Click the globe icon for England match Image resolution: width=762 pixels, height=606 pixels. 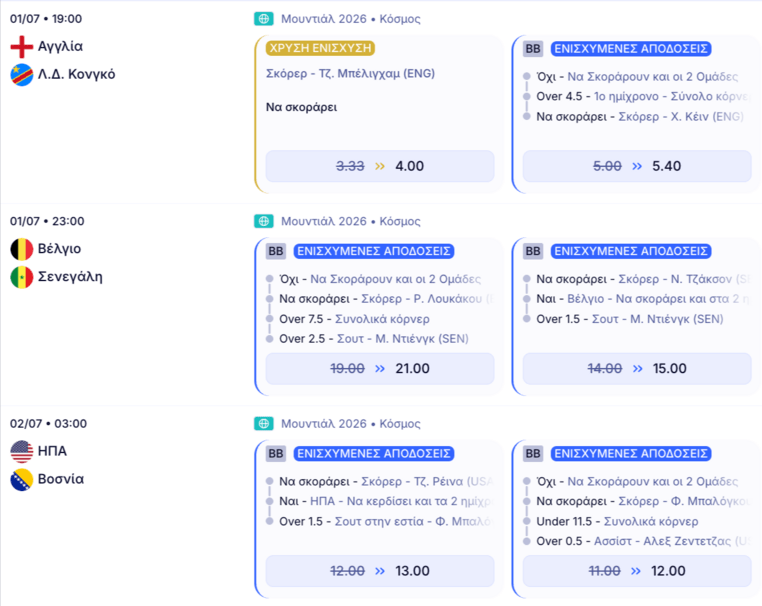[263, 19]
